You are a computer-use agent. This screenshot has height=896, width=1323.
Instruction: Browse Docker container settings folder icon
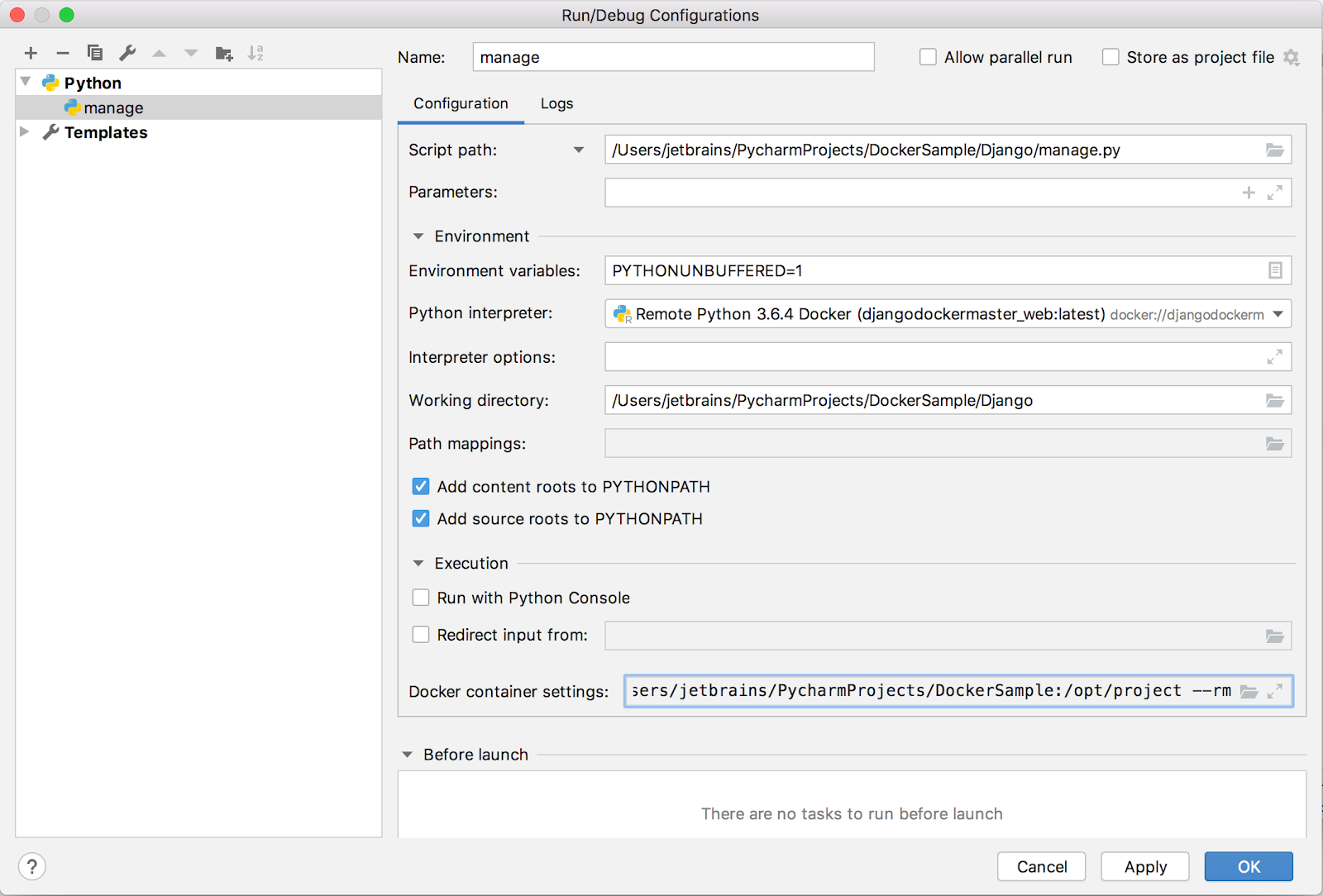1249,691
